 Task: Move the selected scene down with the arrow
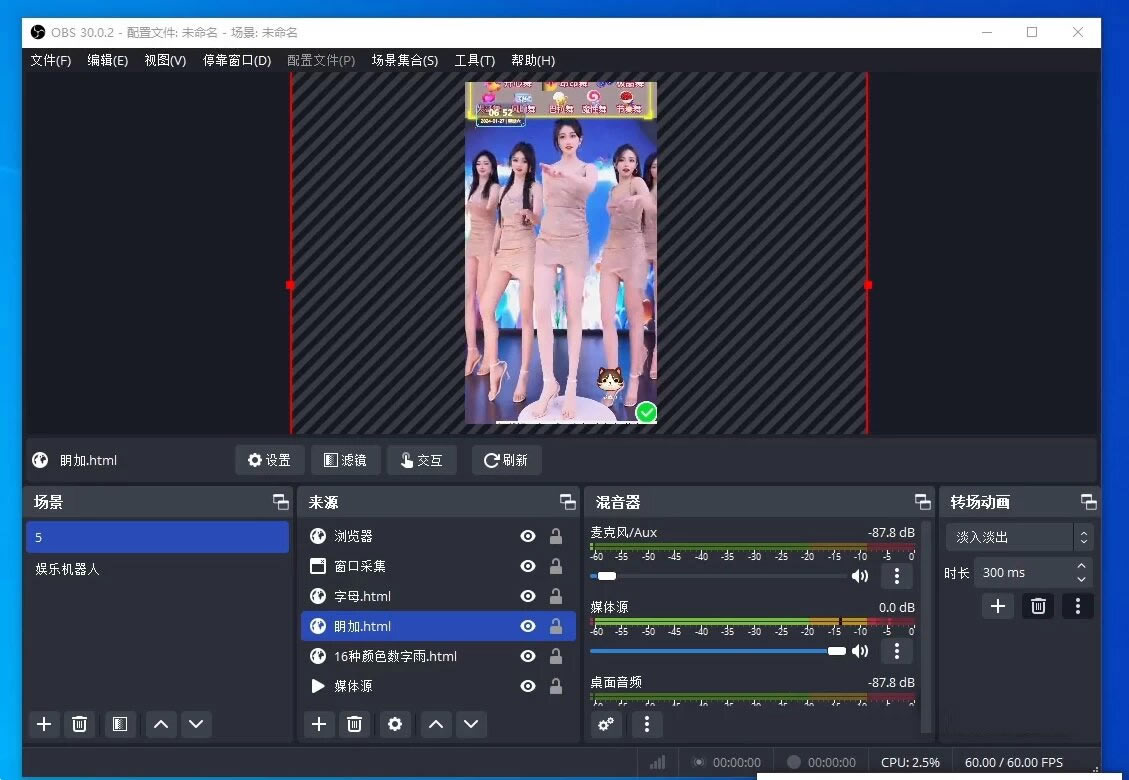click(196, 724)
